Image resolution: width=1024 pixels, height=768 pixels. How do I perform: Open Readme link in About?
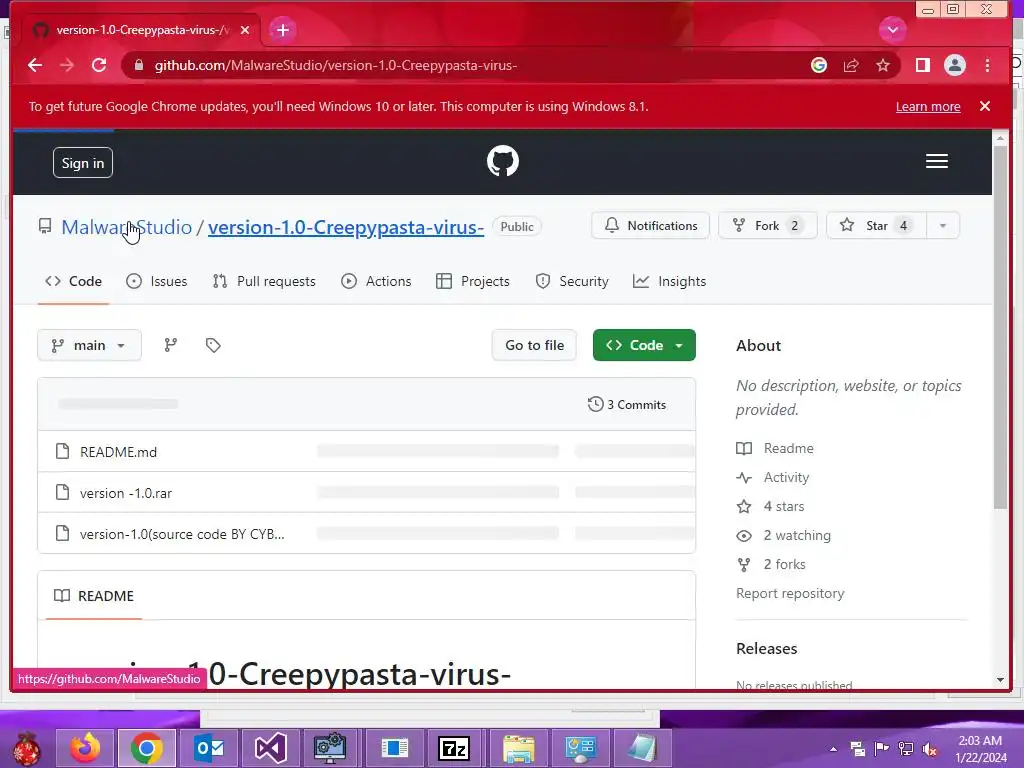pyautogui.click(x=775, y=449)
